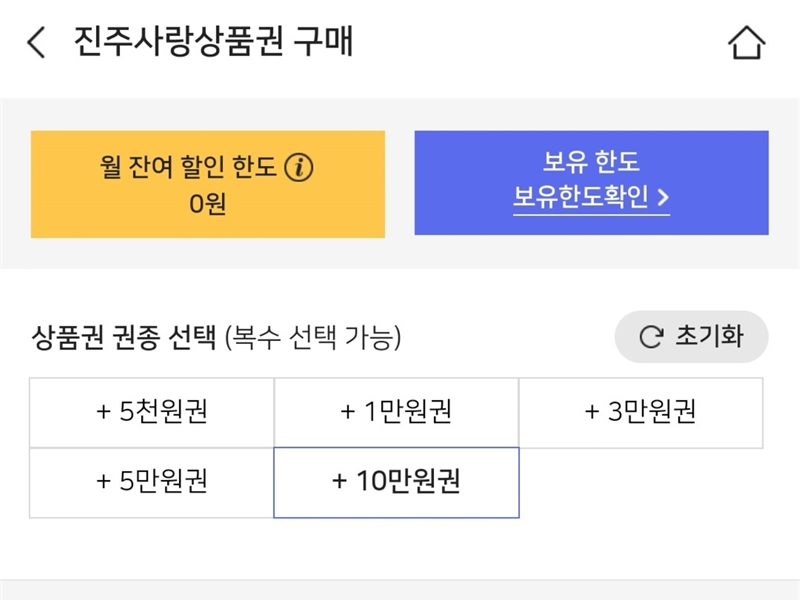Click the 상품권 권종 선택 heading
The height and width of the screenshot is (600, 800).
tap(124, 338)
